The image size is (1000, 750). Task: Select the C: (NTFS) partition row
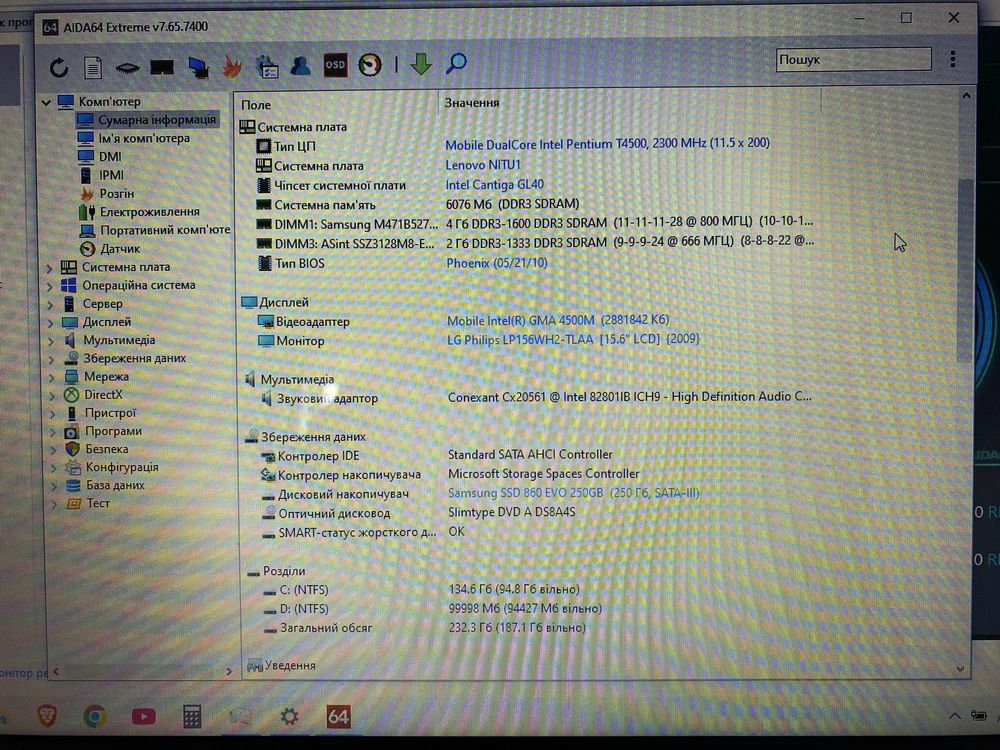point(421,590)
